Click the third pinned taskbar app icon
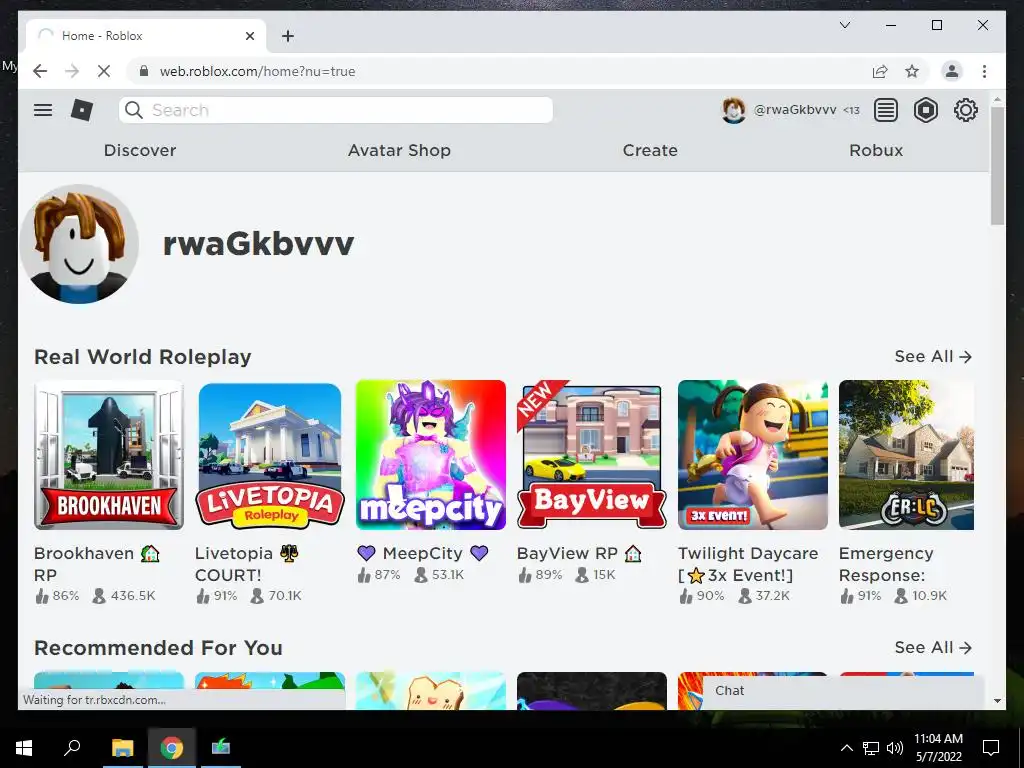 tap(221, 747)
